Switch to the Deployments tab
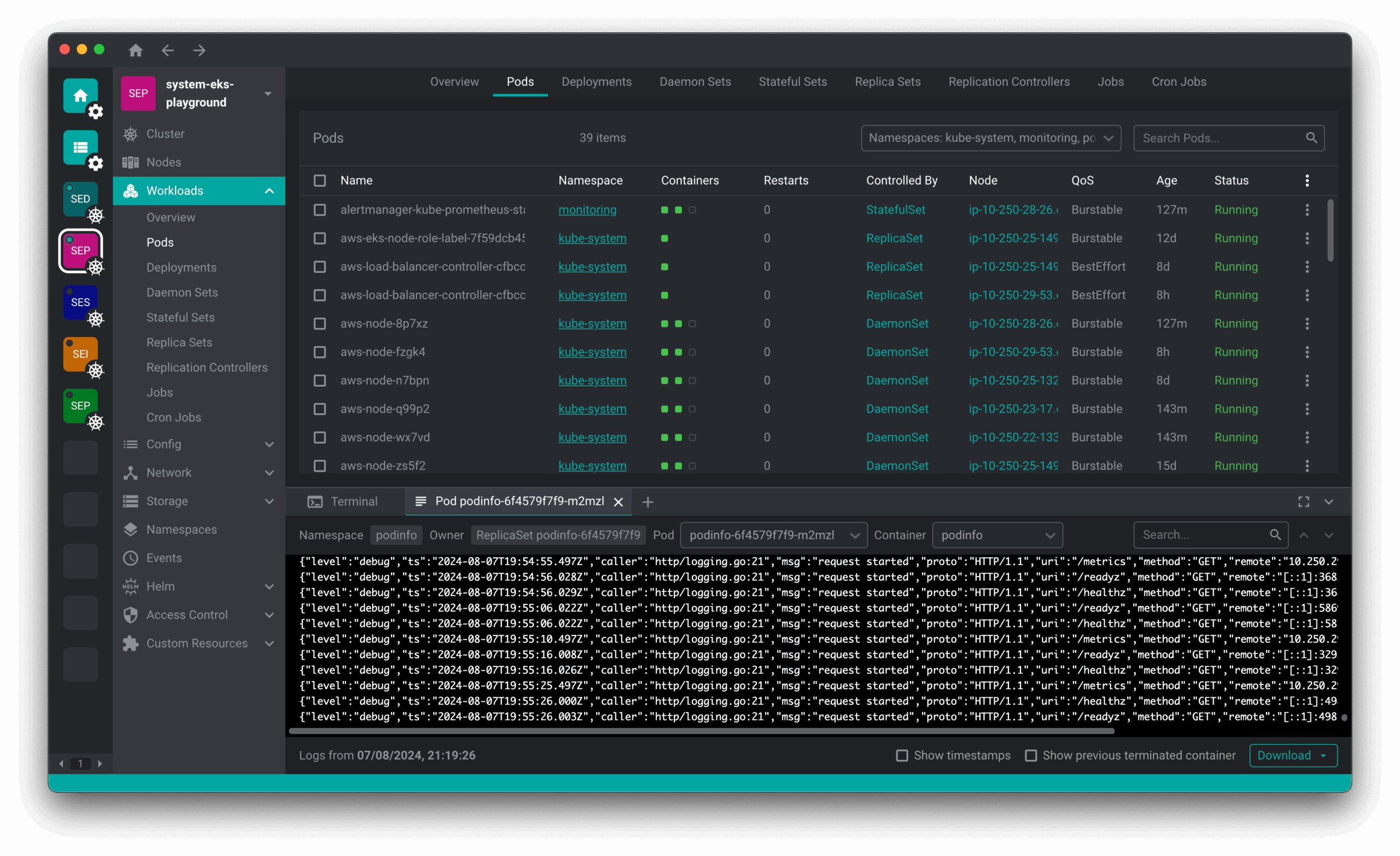Screen dimensions: 1400x856 coord(596,82)
